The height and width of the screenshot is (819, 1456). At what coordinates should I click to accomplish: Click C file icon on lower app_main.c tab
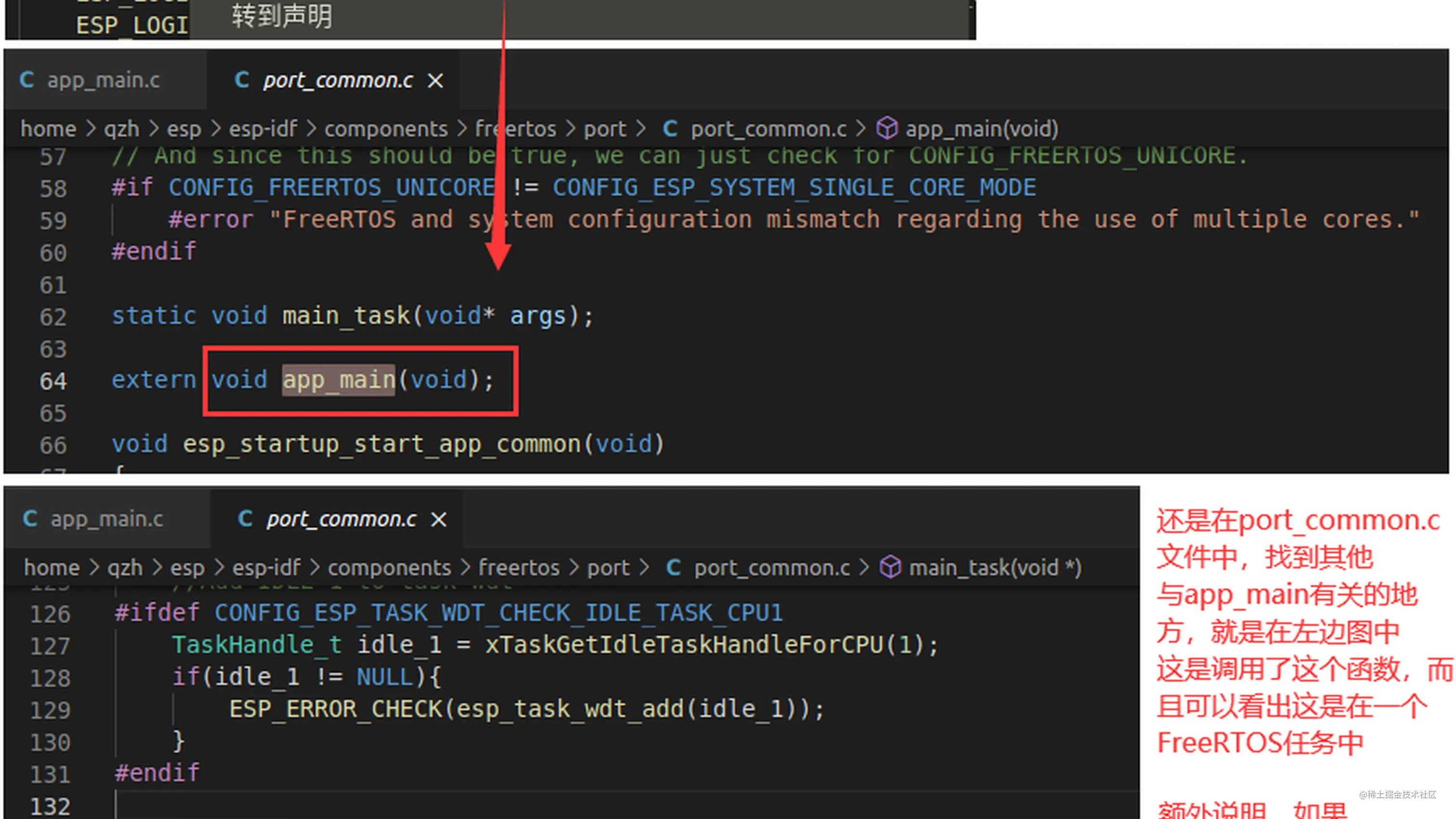point(30,518)
